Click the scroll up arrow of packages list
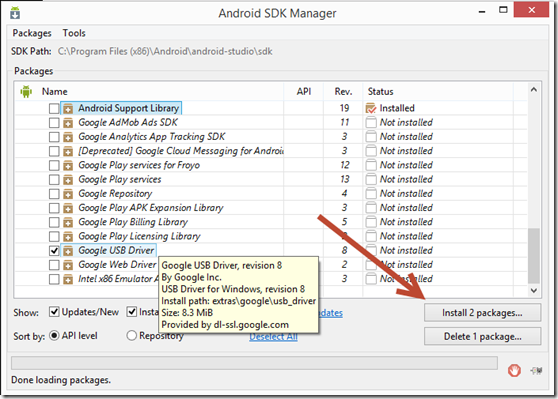Viewport: 558px width, 399px height. click(533, 90)
